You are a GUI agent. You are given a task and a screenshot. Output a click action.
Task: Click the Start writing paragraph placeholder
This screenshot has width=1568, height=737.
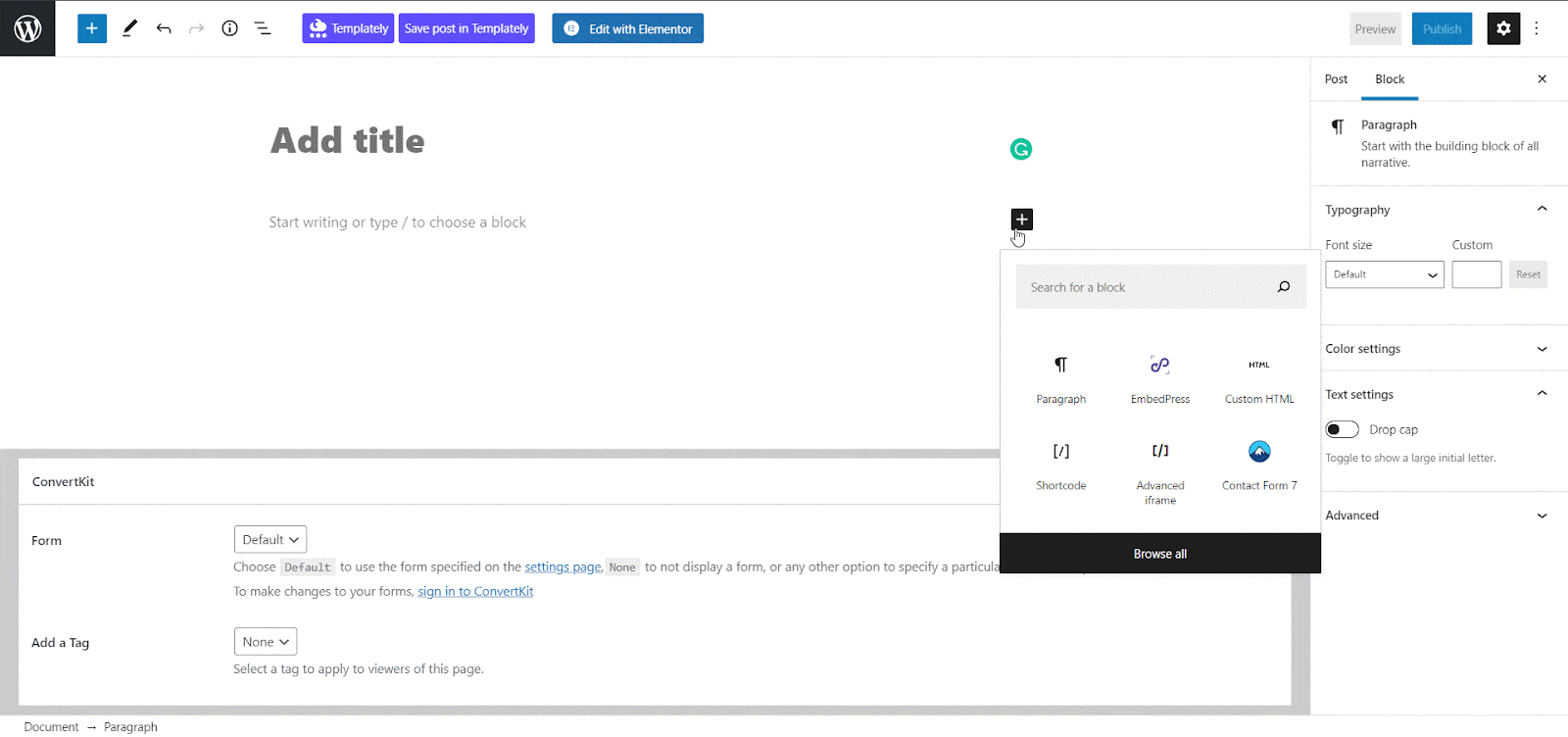398,222
